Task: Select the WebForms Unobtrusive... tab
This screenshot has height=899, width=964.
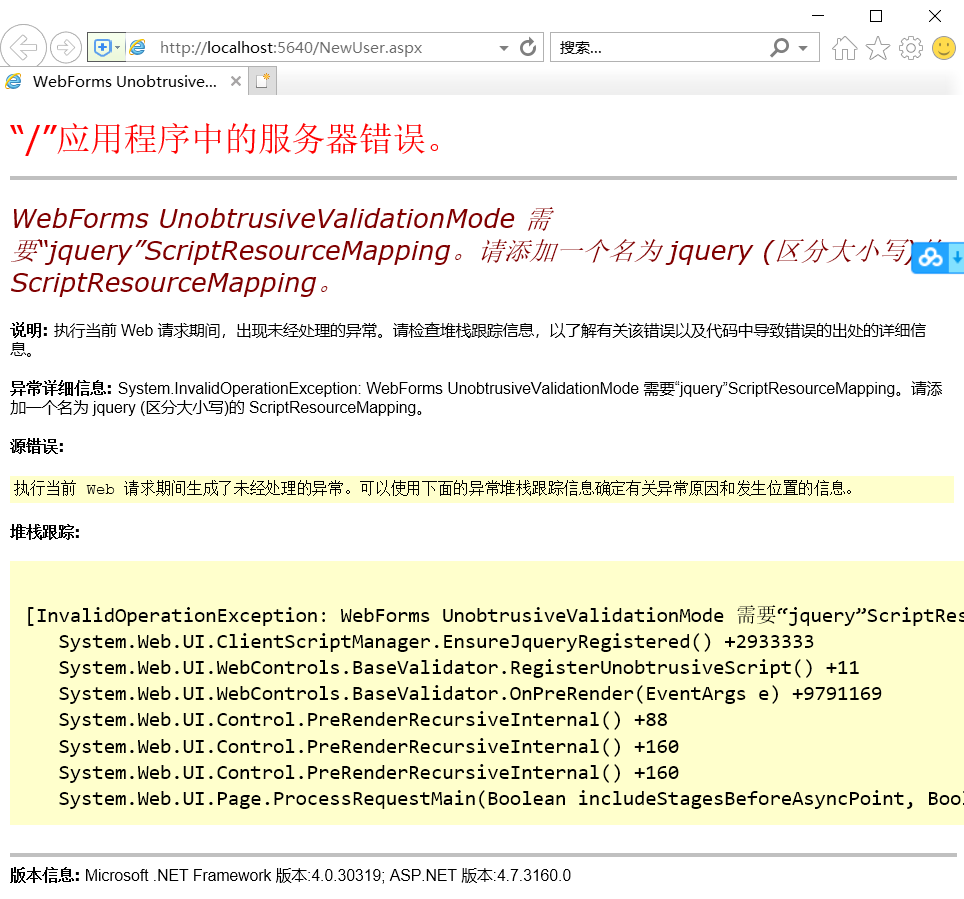Action: point(123,81)
